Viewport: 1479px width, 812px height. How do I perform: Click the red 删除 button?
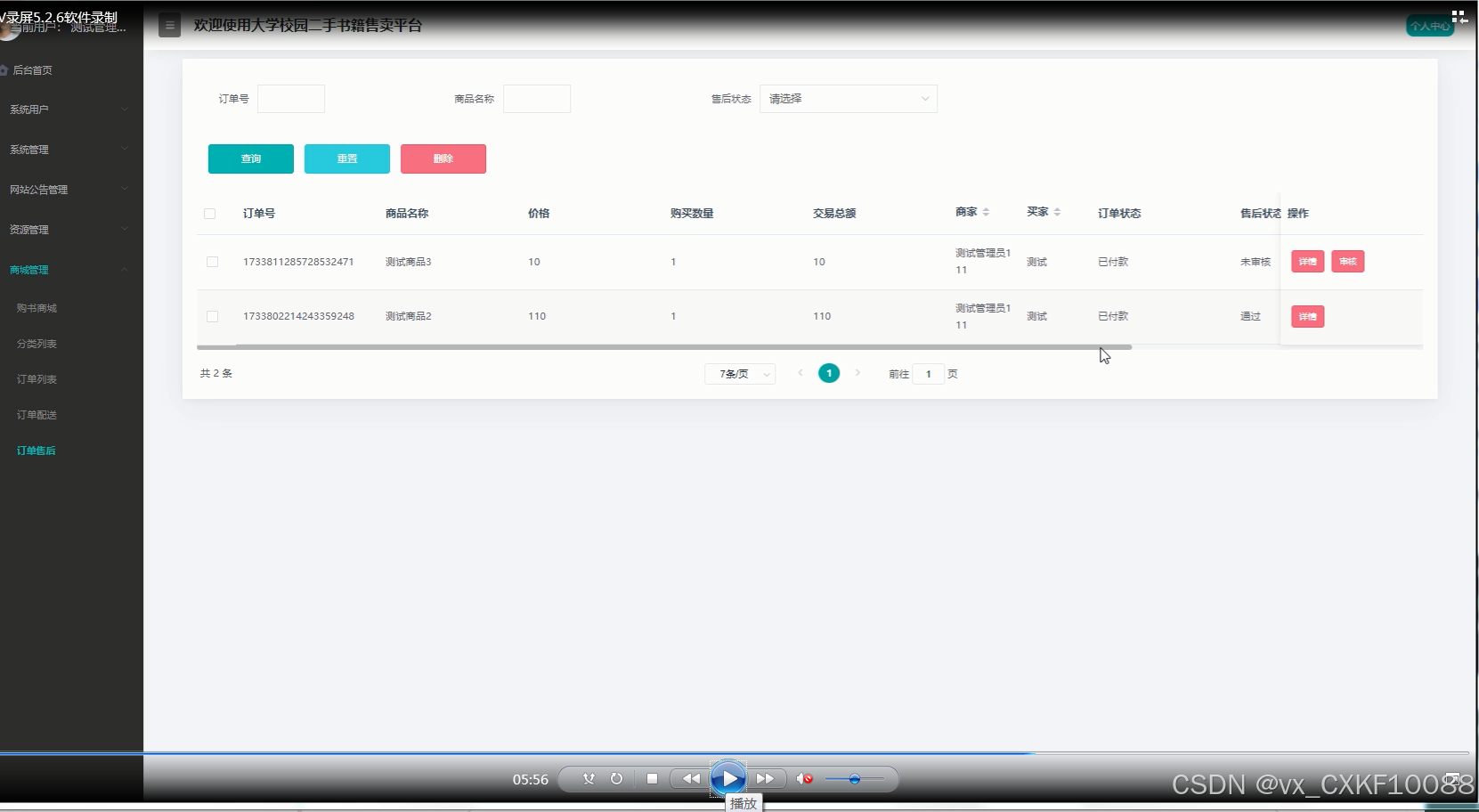pos(443,158)
